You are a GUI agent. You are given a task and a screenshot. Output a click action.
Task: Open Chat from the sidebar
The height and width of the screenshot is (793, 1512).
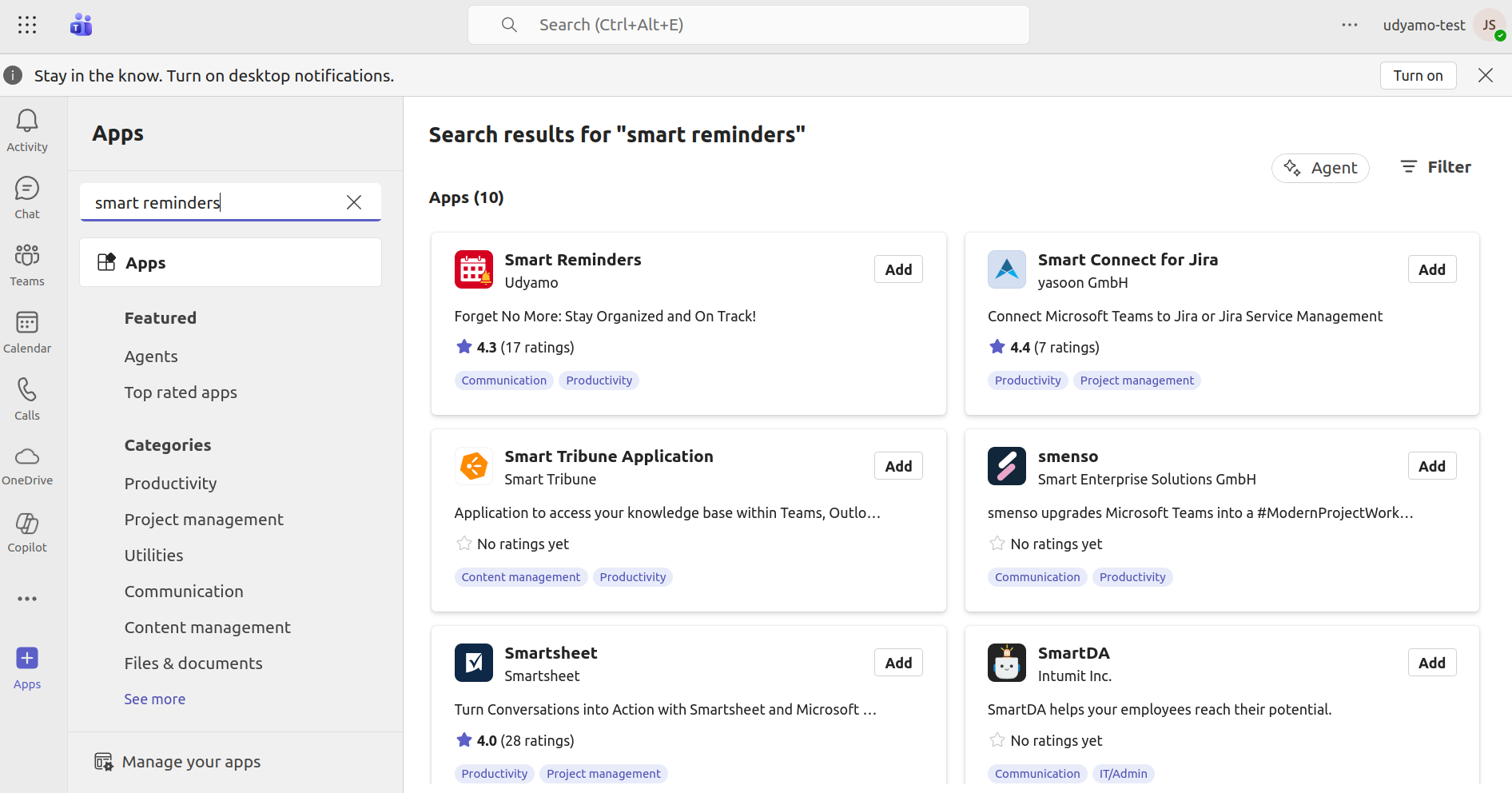[x=27, y=197]
